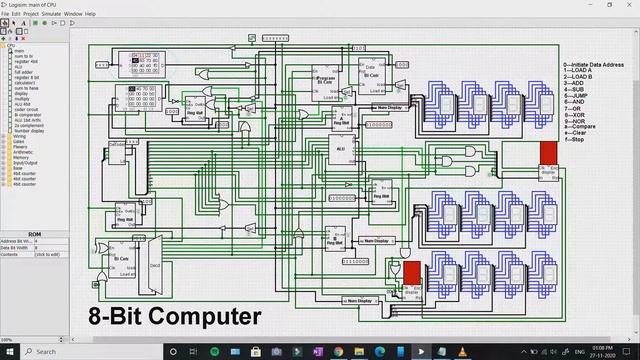The width and height of the screenshot is (640, 360).
Task: Edit the Address Bit Width value
Action: pos(51,241)
